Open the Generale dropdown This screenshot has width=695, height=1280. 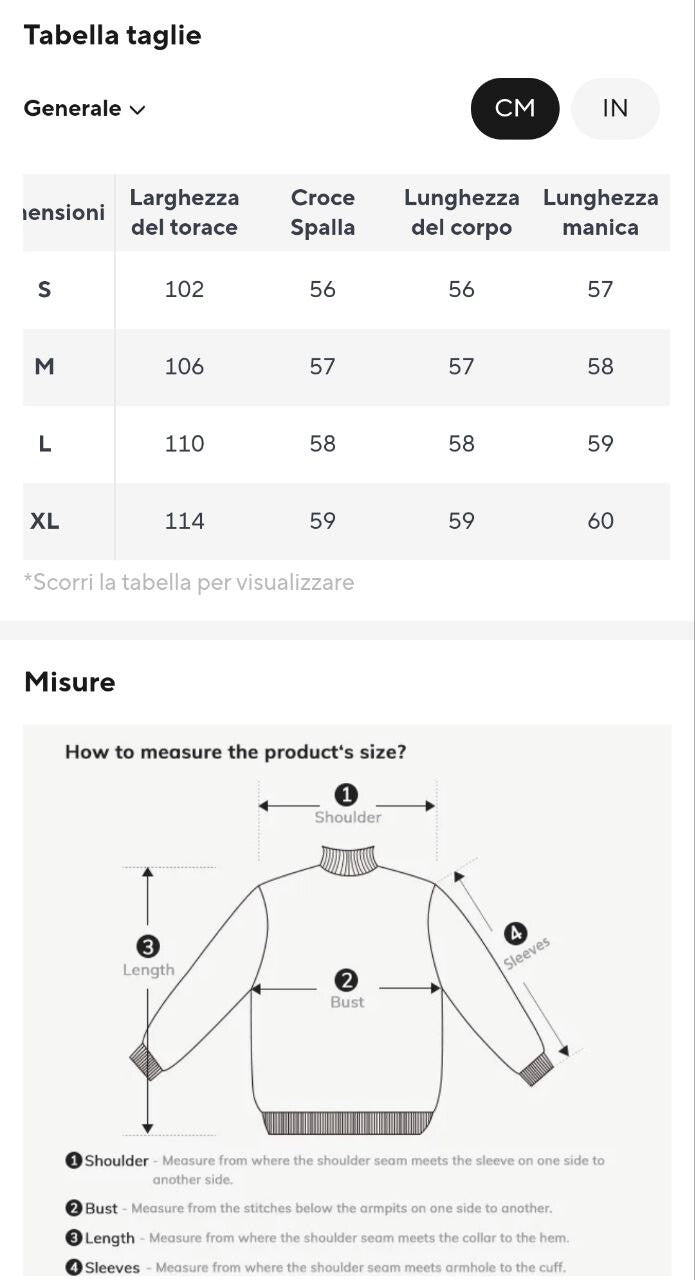pos(85,109)
